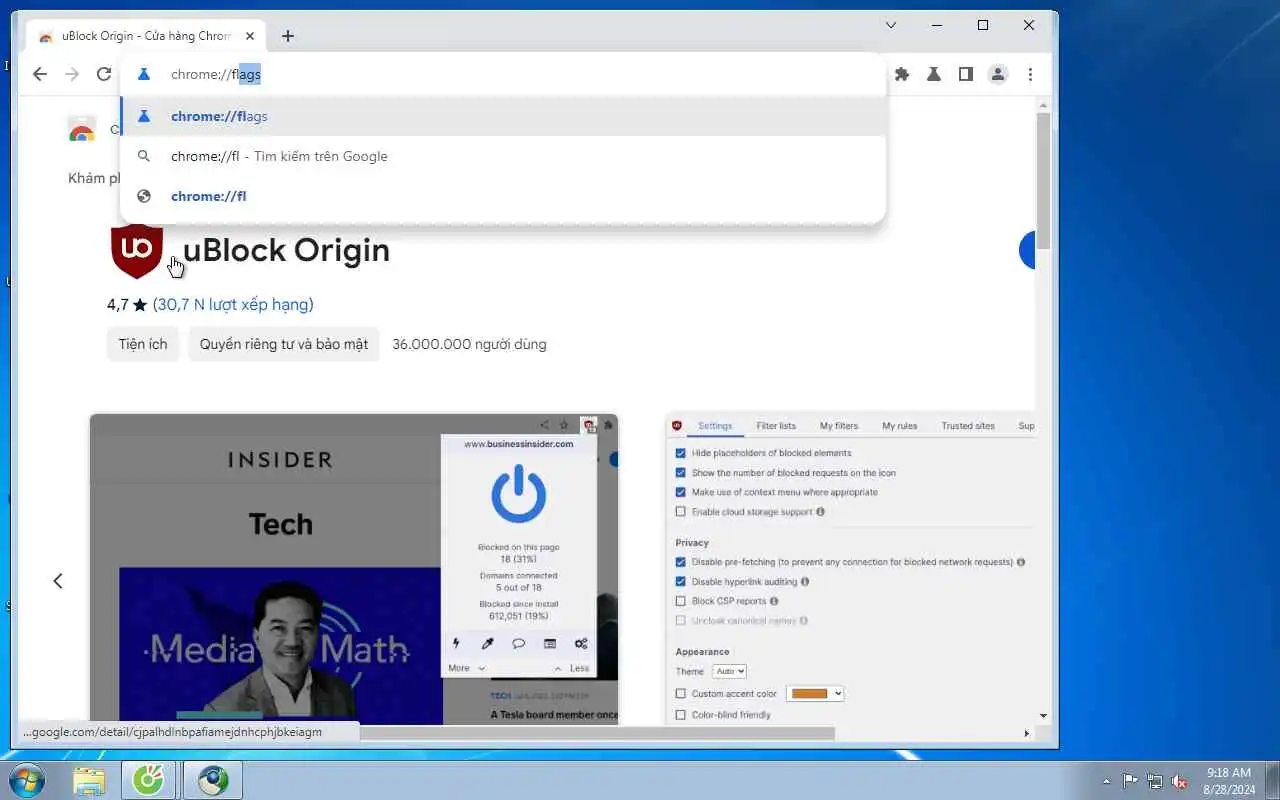Image resolution: width=1280 pixels, height=800 pixels.
Task: Click the Quyền riêng tư và bảo mật chip
Action: (x=284, y=344)
